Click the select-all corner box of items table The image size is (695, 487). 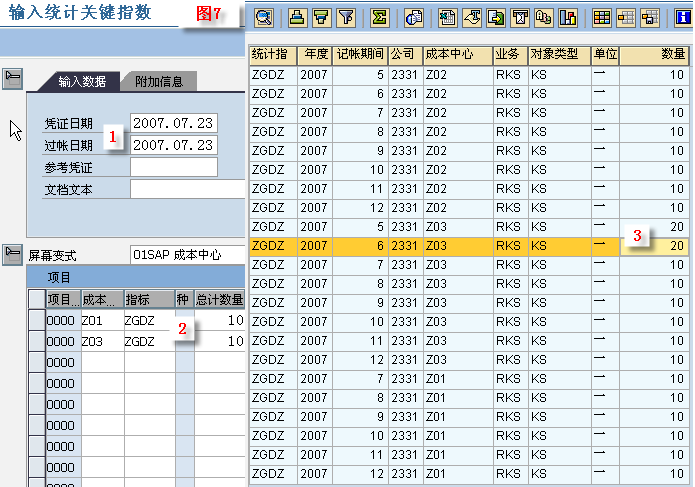coord(37,300)
